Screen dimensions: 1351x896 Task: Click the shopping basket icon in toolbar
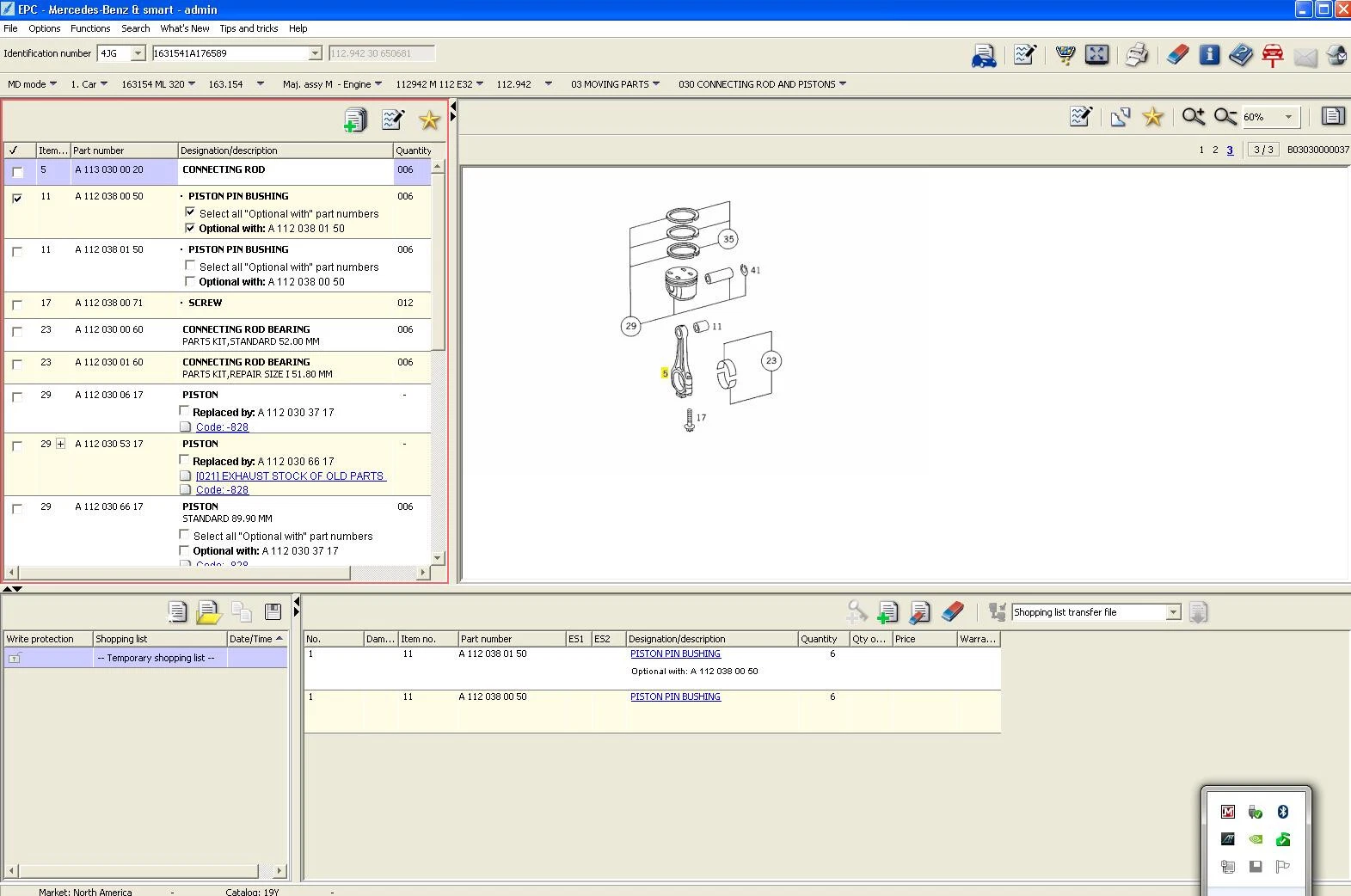click(x=1065, y=55)
